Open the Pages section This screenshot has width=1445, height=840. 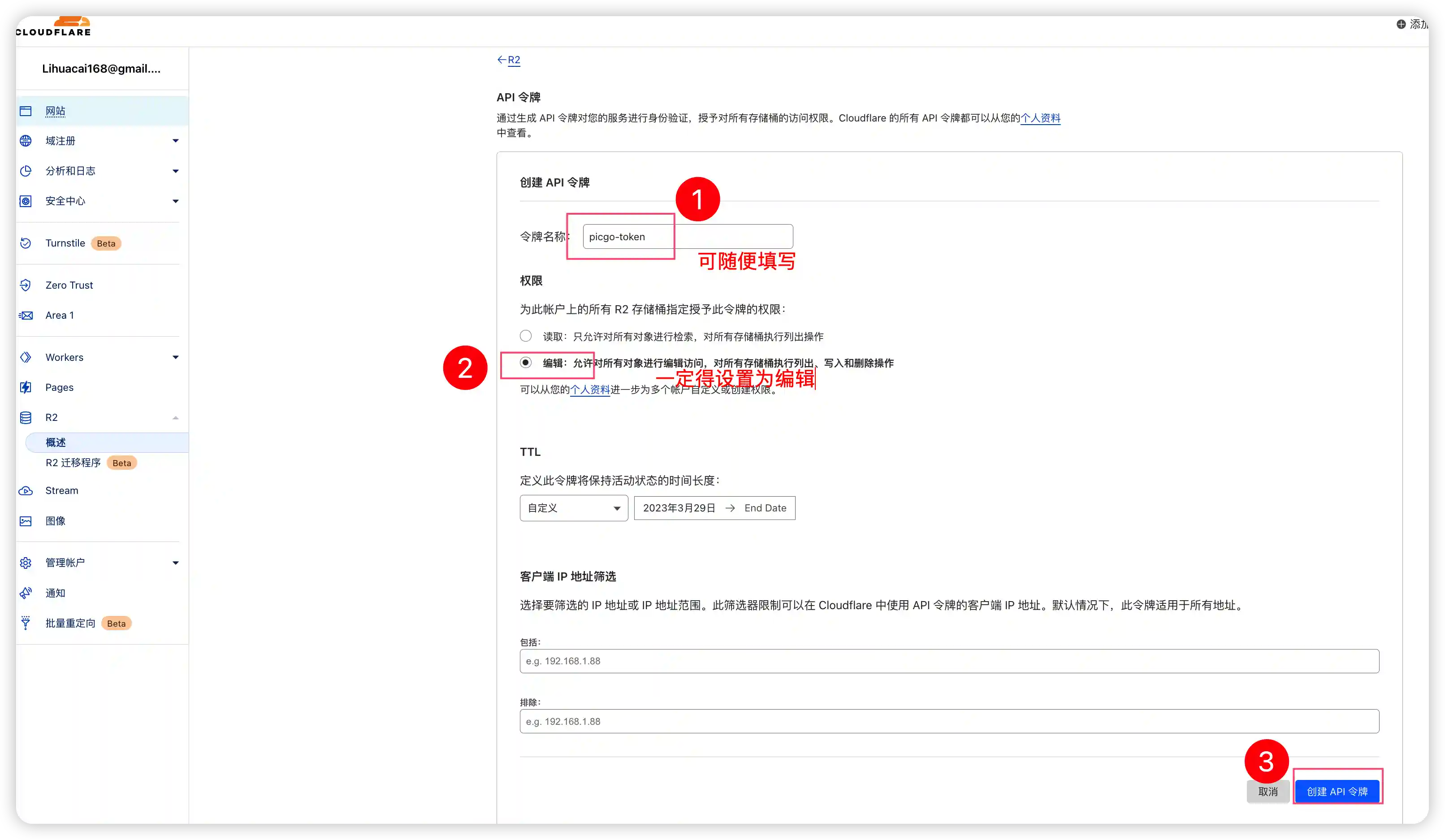59,387
